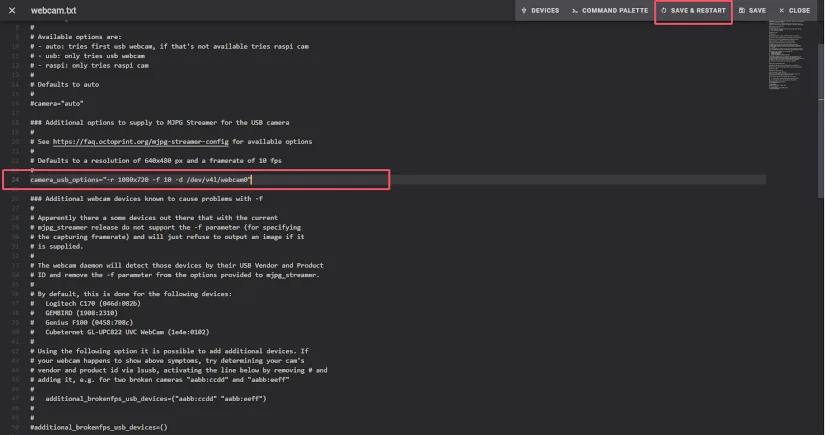Click the #camera="auto" line
This screenshot has height=435, width=825.
point(57,104)
